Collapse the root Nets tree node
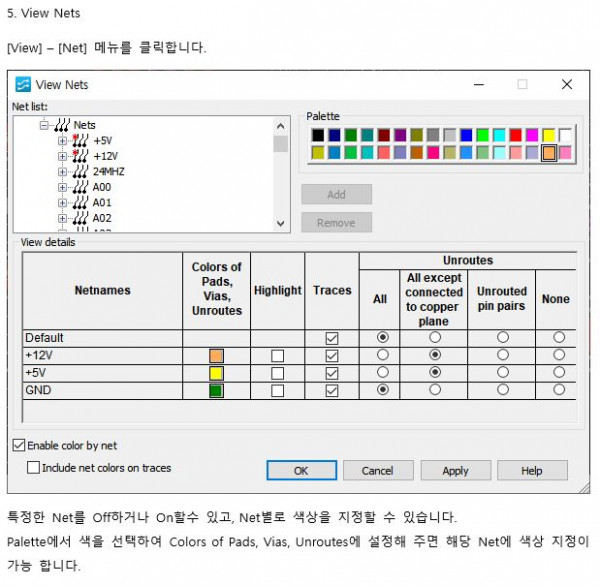Screen dimensions: 600x586 pos(44,125)
